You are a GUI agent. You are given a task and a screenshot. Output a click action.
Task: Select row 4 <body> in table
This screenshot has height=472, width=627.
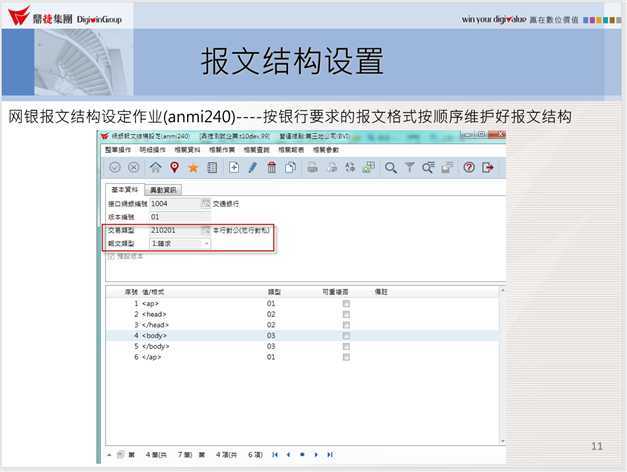[303, 336]
